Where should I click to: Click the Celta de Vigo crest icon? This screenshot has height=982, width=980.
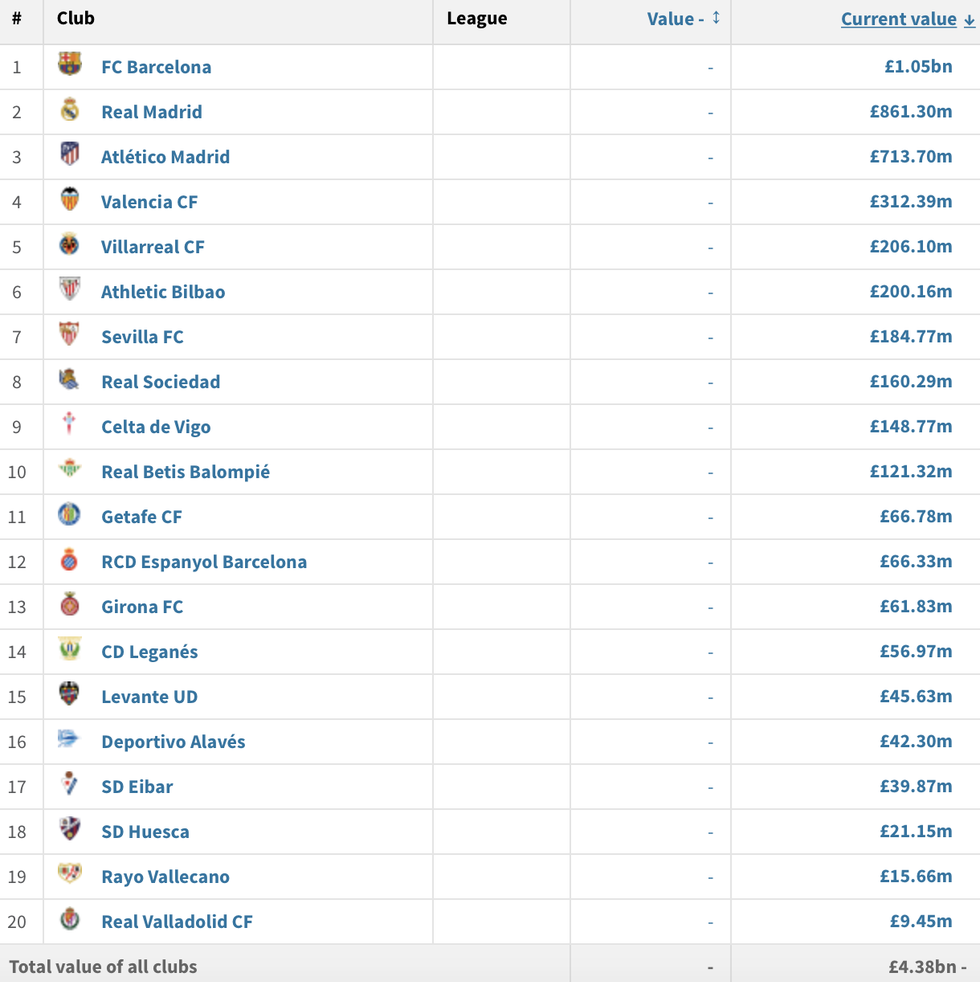(x=70, y=425)
